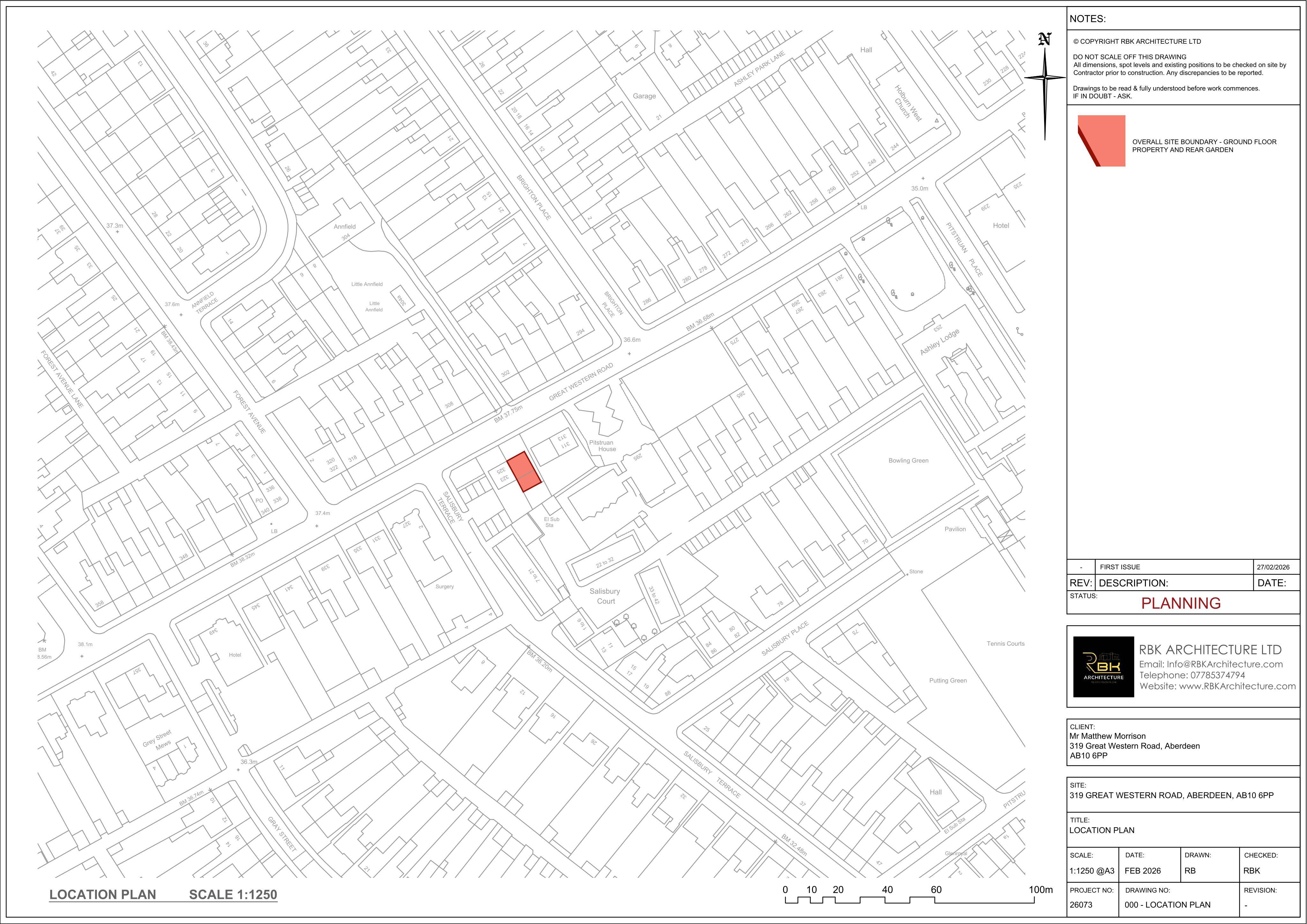The height and width of the screenshot is (924, 1307).
Task: Click the client name Mr Matthew Morrison
Action: [1107, 736]
